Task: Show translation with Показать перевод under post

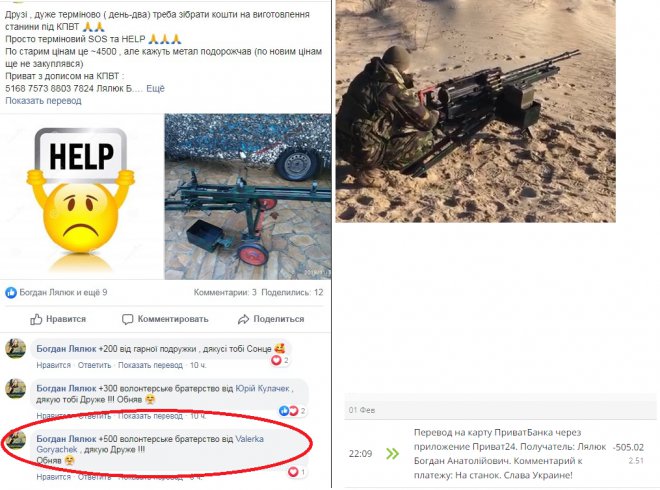Action: [x=43, y=101]
